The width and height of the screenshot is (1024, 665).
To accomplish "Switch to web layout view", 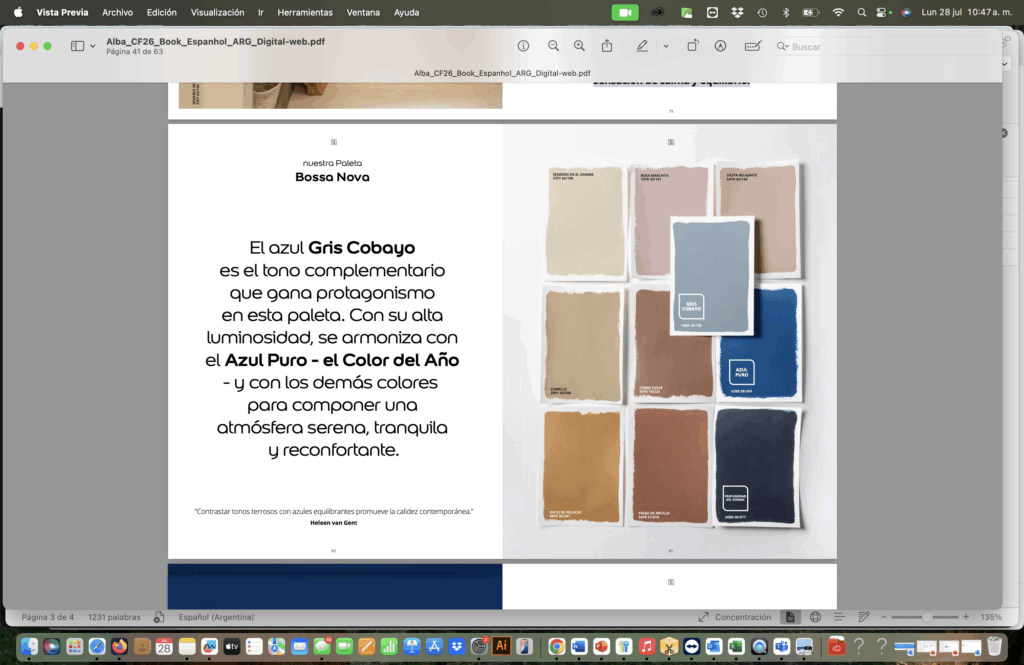I will tap(815, 617).
